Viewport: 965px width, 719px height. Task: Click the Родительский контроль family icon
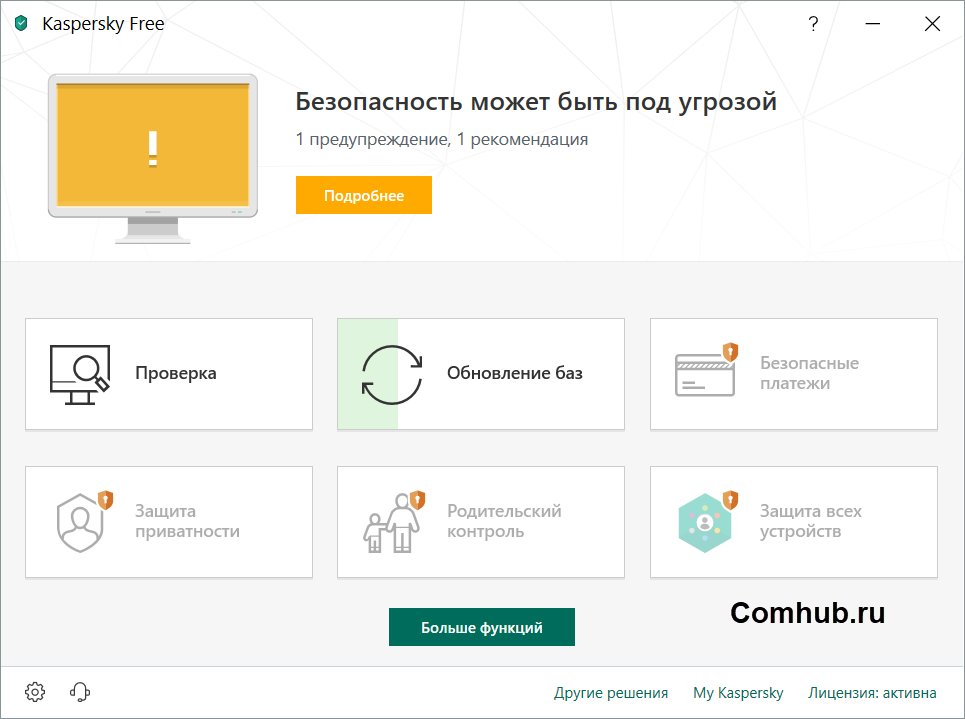(394, 521)
